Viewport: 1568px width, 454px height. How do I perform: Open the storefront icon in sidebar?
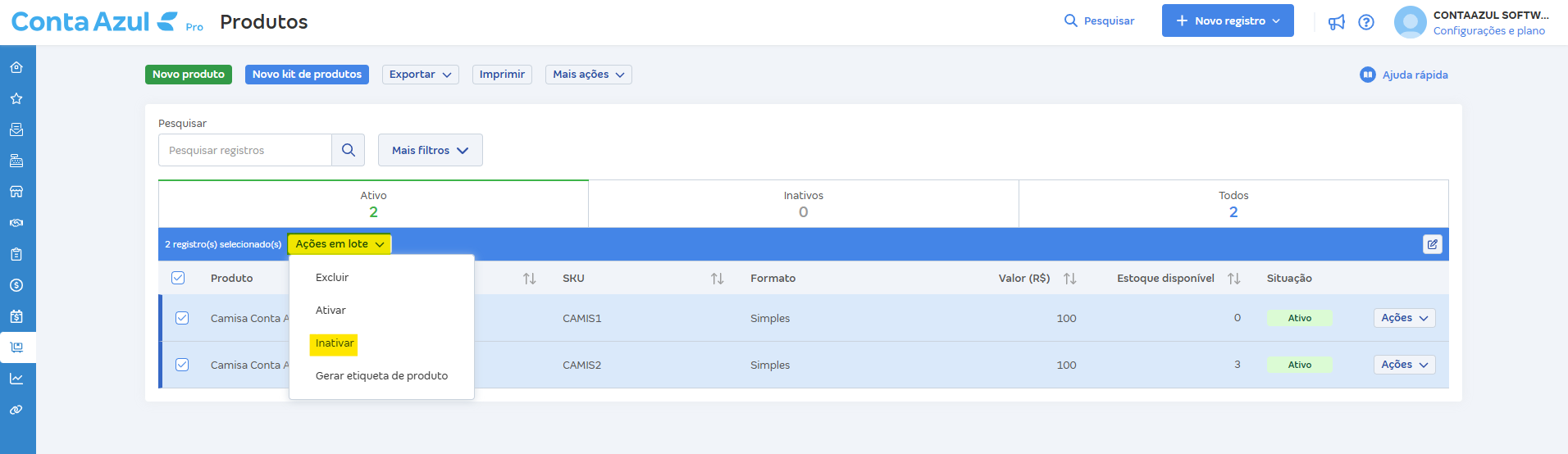tap(16, 192)
